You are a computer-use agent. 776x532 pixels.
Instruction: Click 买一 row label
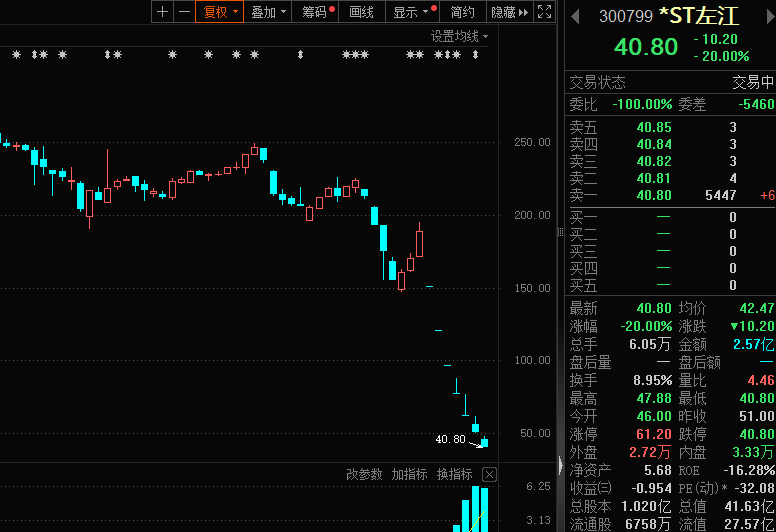pyautogui.click(x=583, y=217)
